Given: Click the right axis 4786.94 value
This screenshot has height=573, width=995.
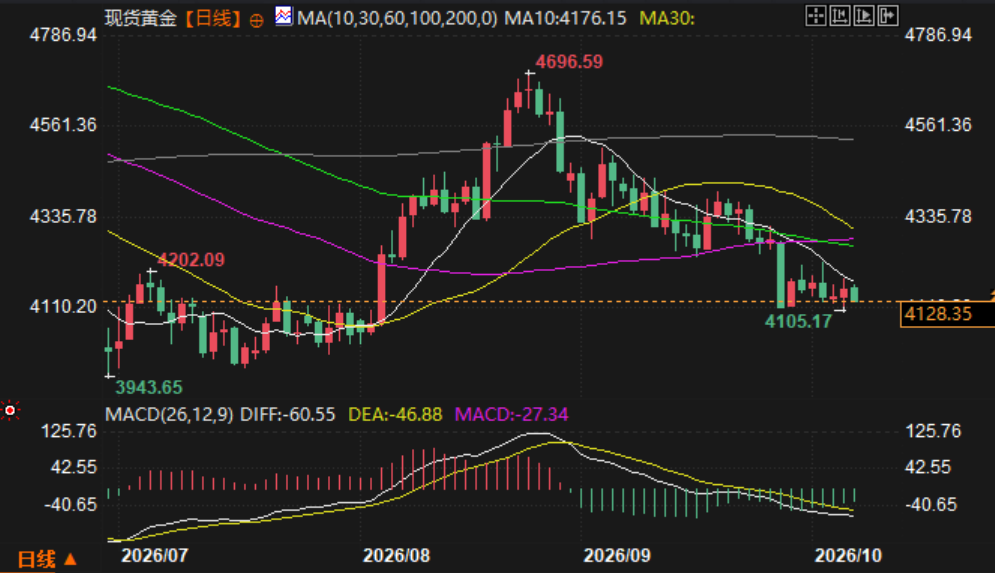Looking at the screenshot, I should (938, 34).
